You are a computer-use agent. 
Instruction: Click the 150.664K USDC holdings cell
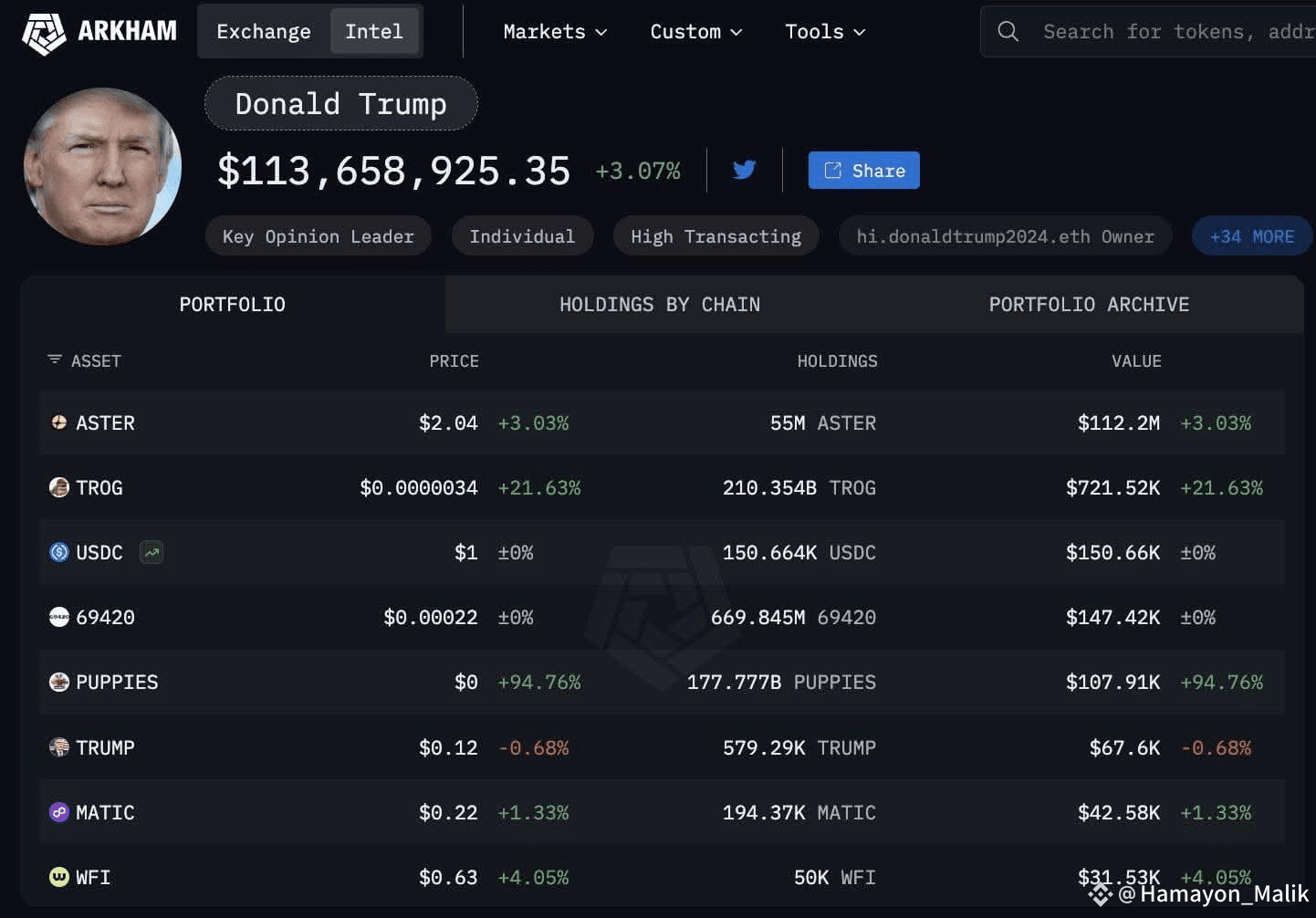[799, 552]
